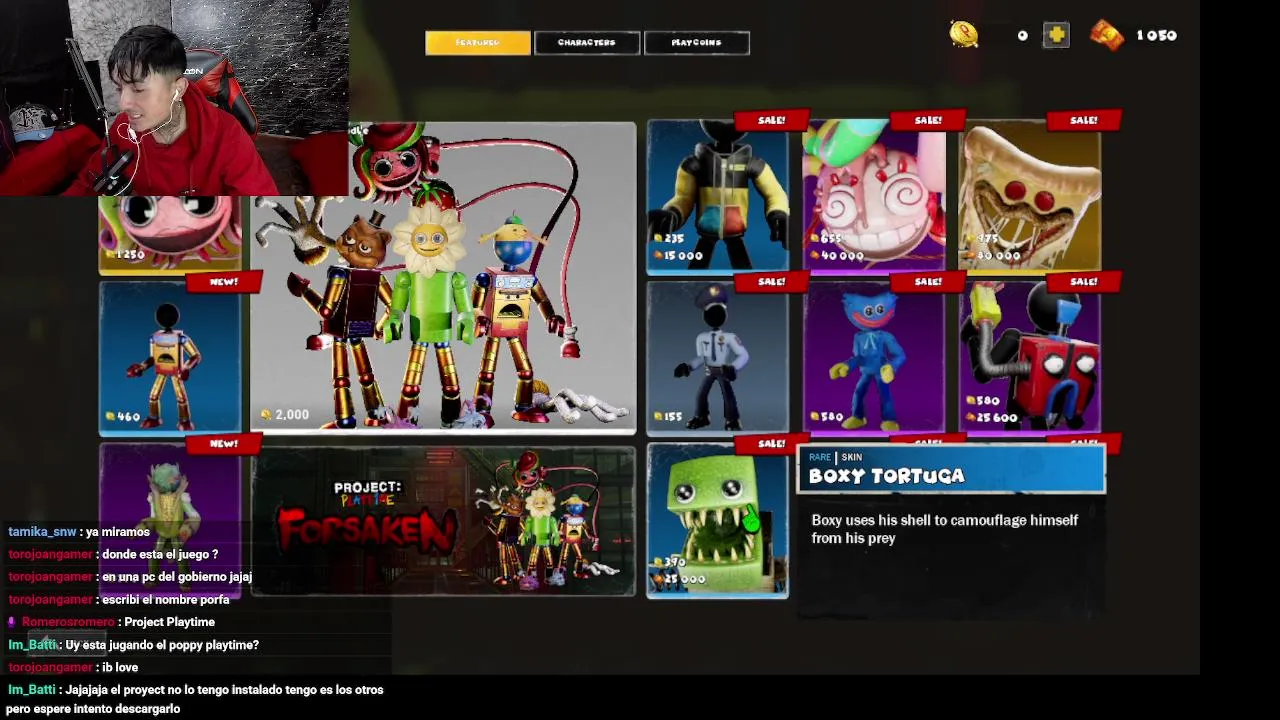The width and height of the screenshot is (1280, 720).
Task: Click chat message 'Project Playtime'
Action: 170,622
